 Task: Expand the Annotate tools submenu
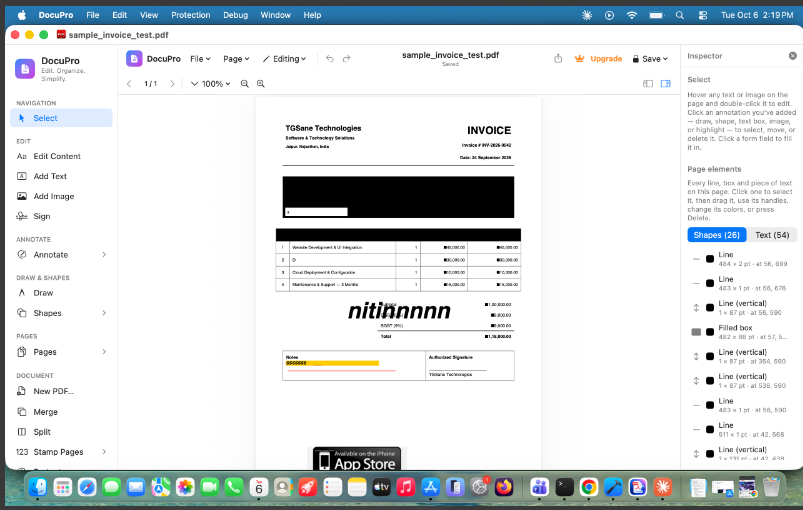tap(104, 254)
